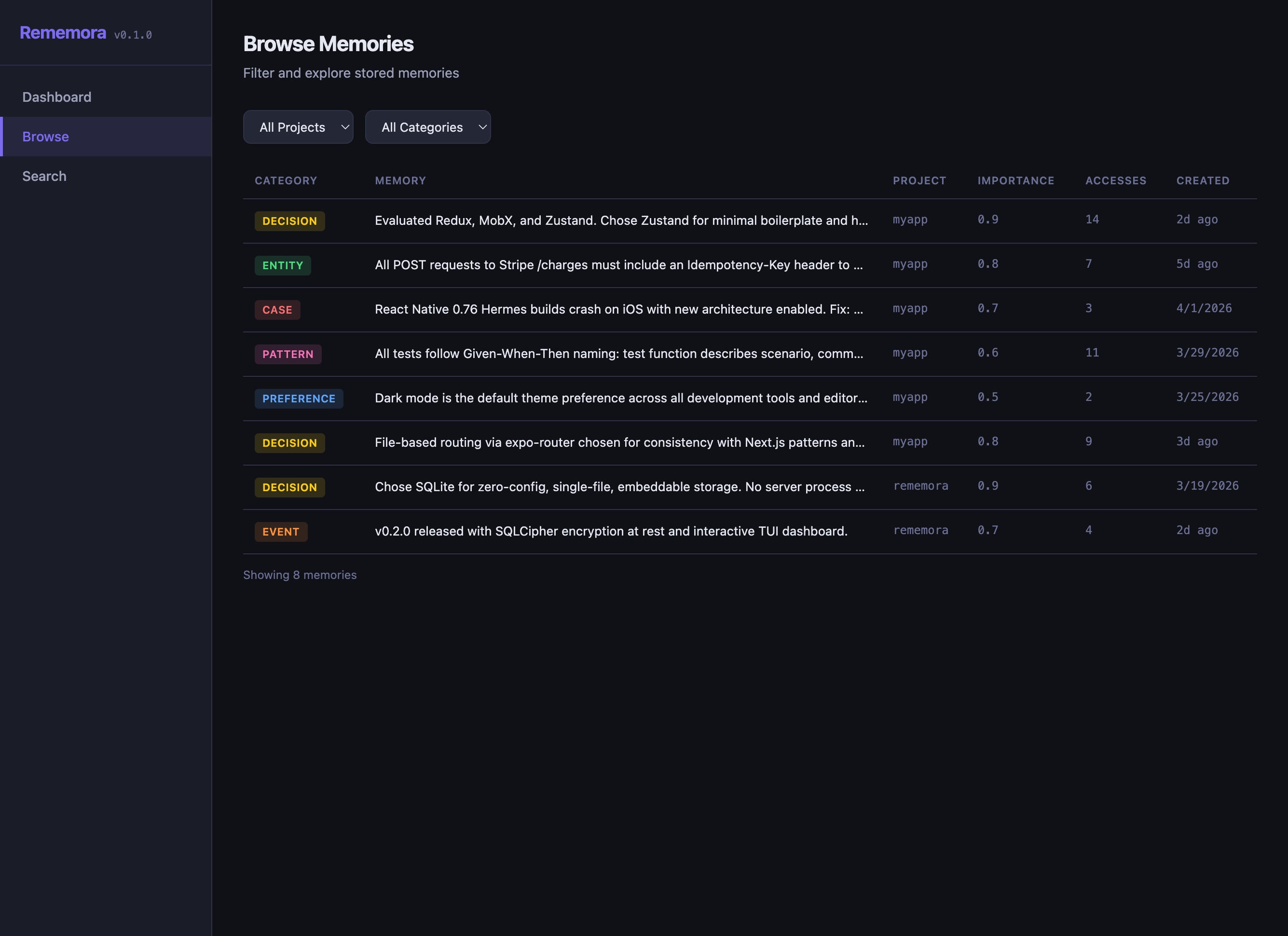Select the PREFERENCE badge on the dark mode row
The width and height of the screenshot is (1288, 936).
click(x=299, y=398)
